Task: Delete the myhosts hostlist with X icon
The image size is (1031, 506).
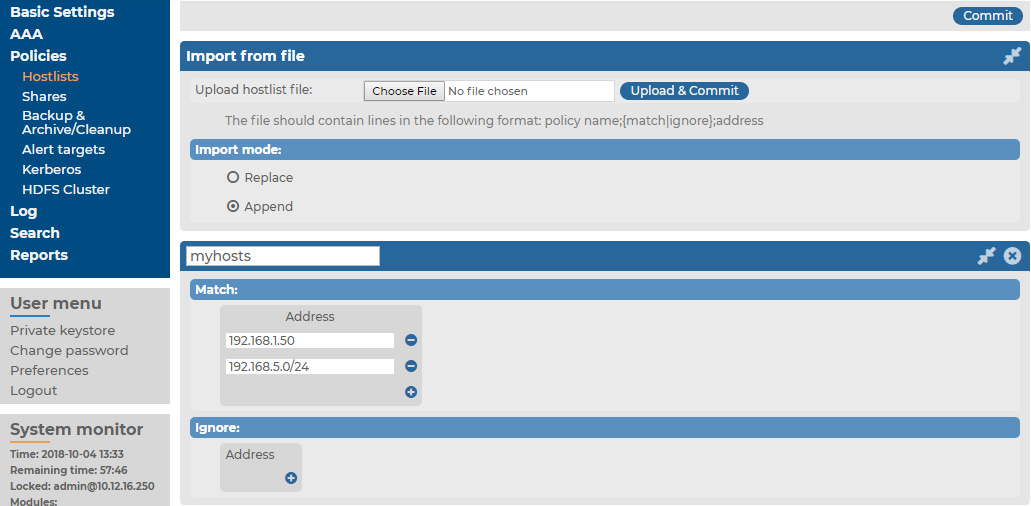Action: (1013, 256)
